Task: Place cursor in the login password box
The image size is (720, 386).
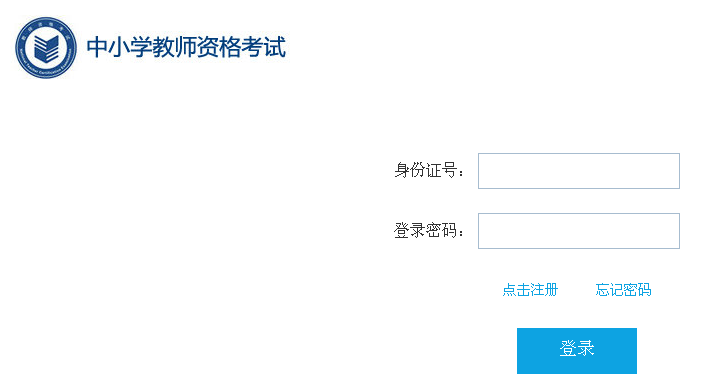Action: 579,231
